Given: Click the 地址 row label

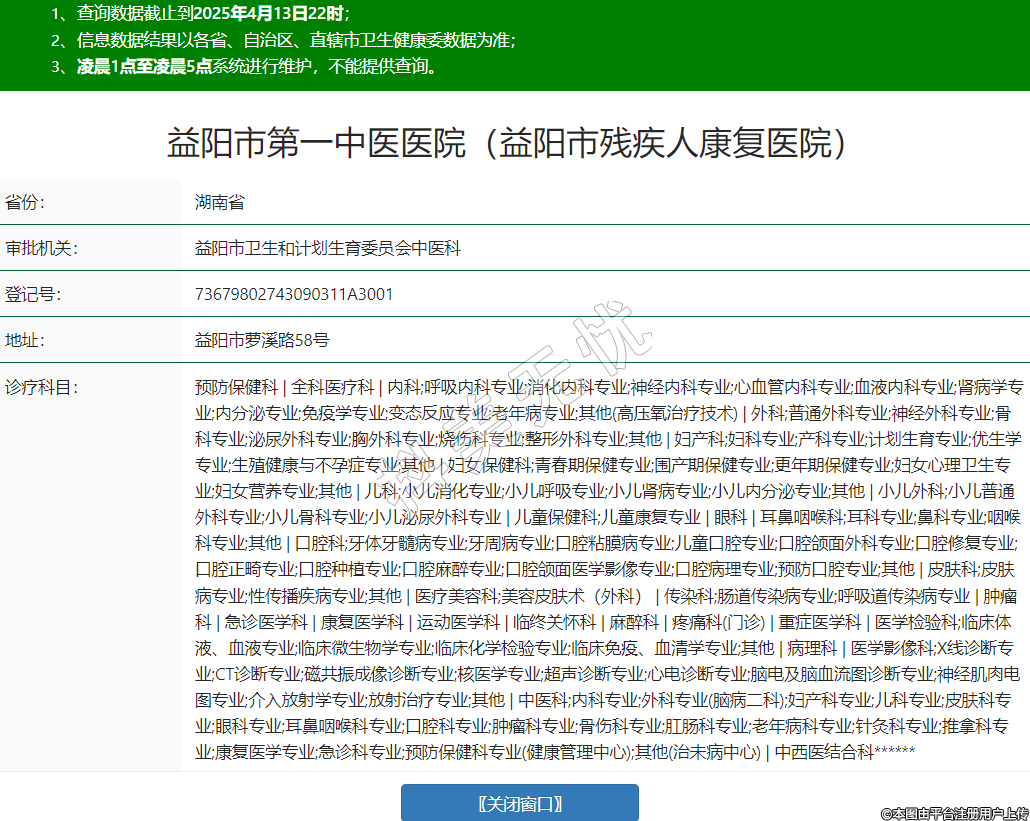Looking at the screenshot, I should click(x=25, y=340).
